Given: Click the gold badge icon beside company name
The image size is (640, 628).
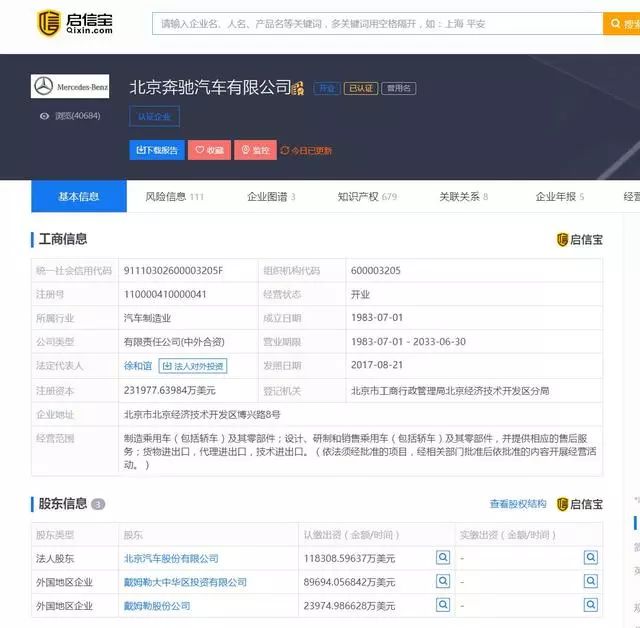Looking at the screenshot, I should coord(298,88).
